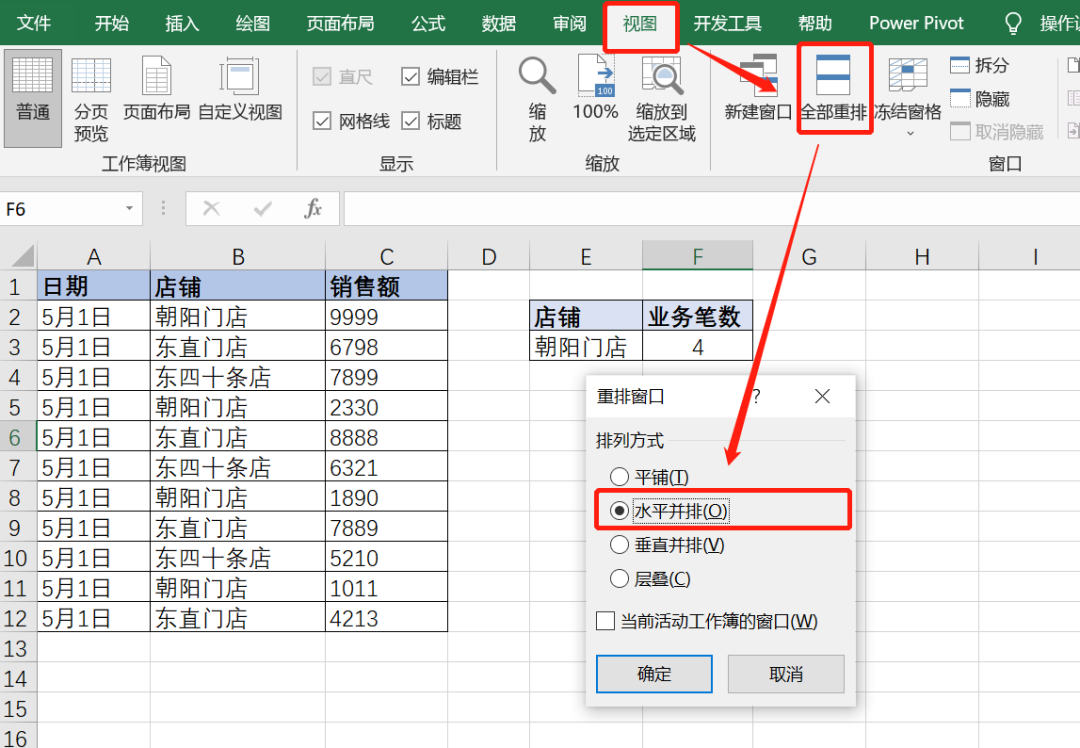Click F3 cell showing 4

click(697, 346)
